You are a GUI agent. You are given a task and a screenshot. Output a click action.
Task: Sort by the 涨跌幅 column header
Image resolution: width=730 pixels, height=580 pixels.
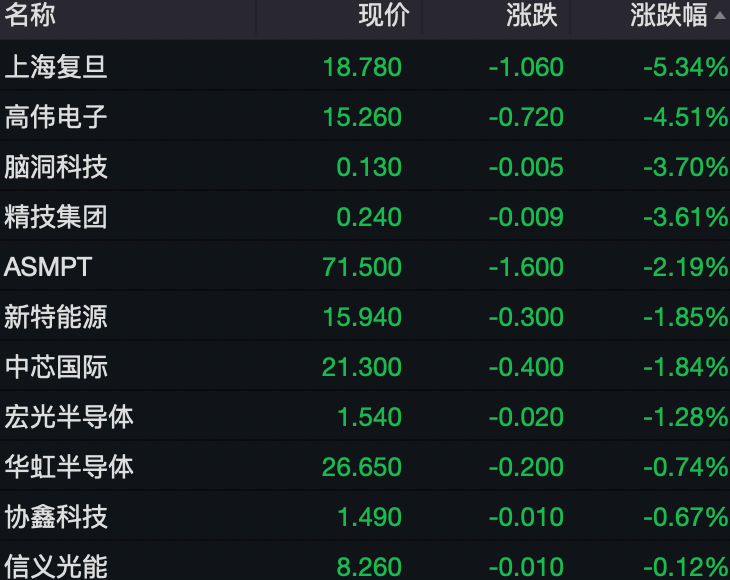pos(669,15)
